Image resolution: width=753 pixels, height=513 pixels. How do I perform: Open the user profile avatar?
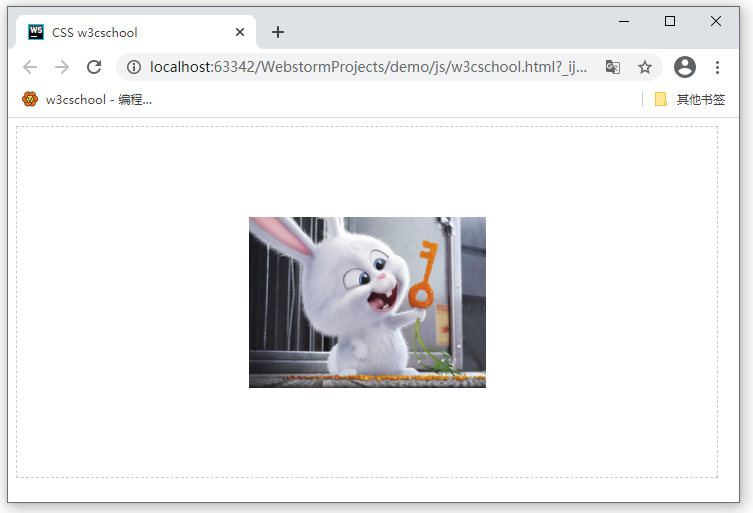click(685, 67)
